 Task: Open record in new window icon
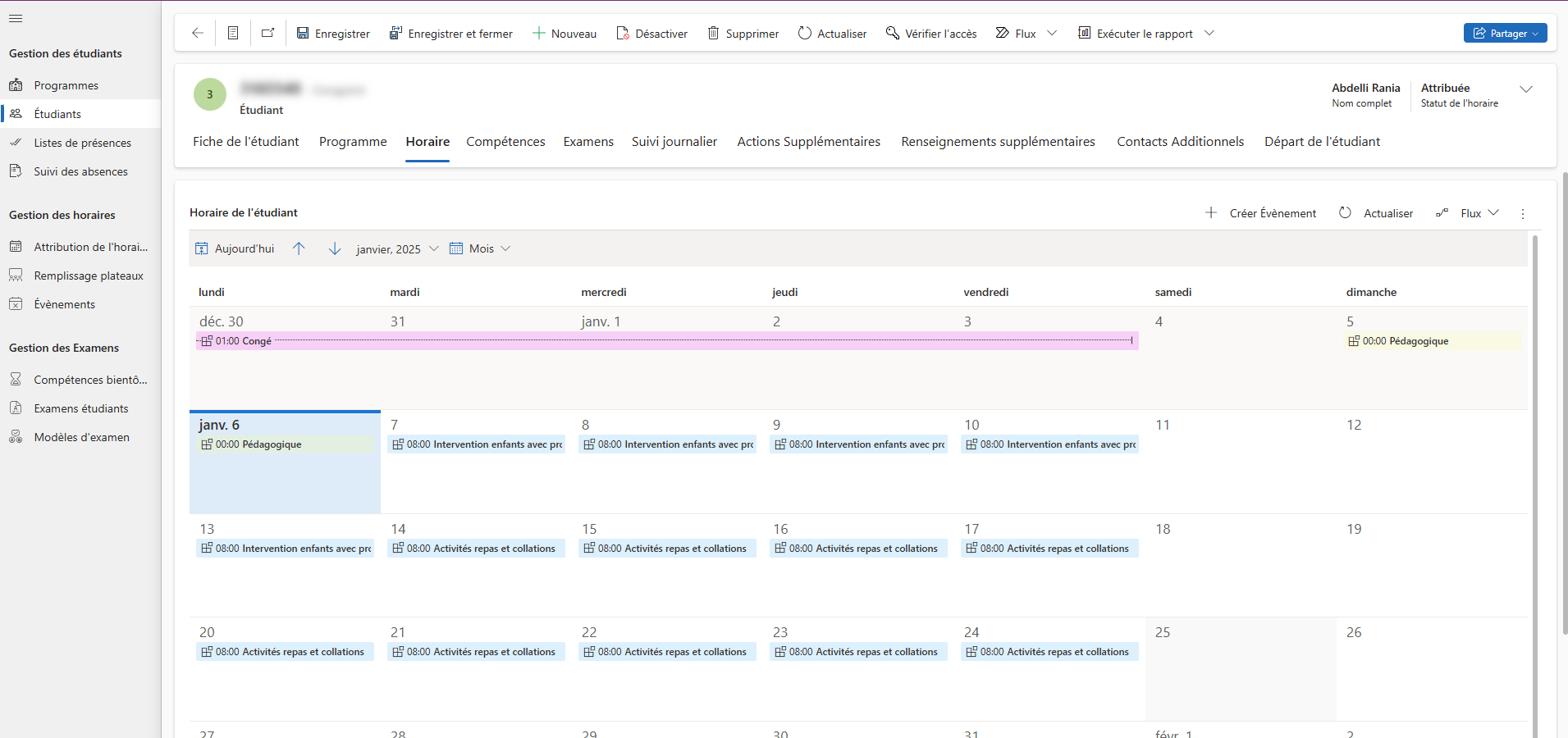(267, 34)
